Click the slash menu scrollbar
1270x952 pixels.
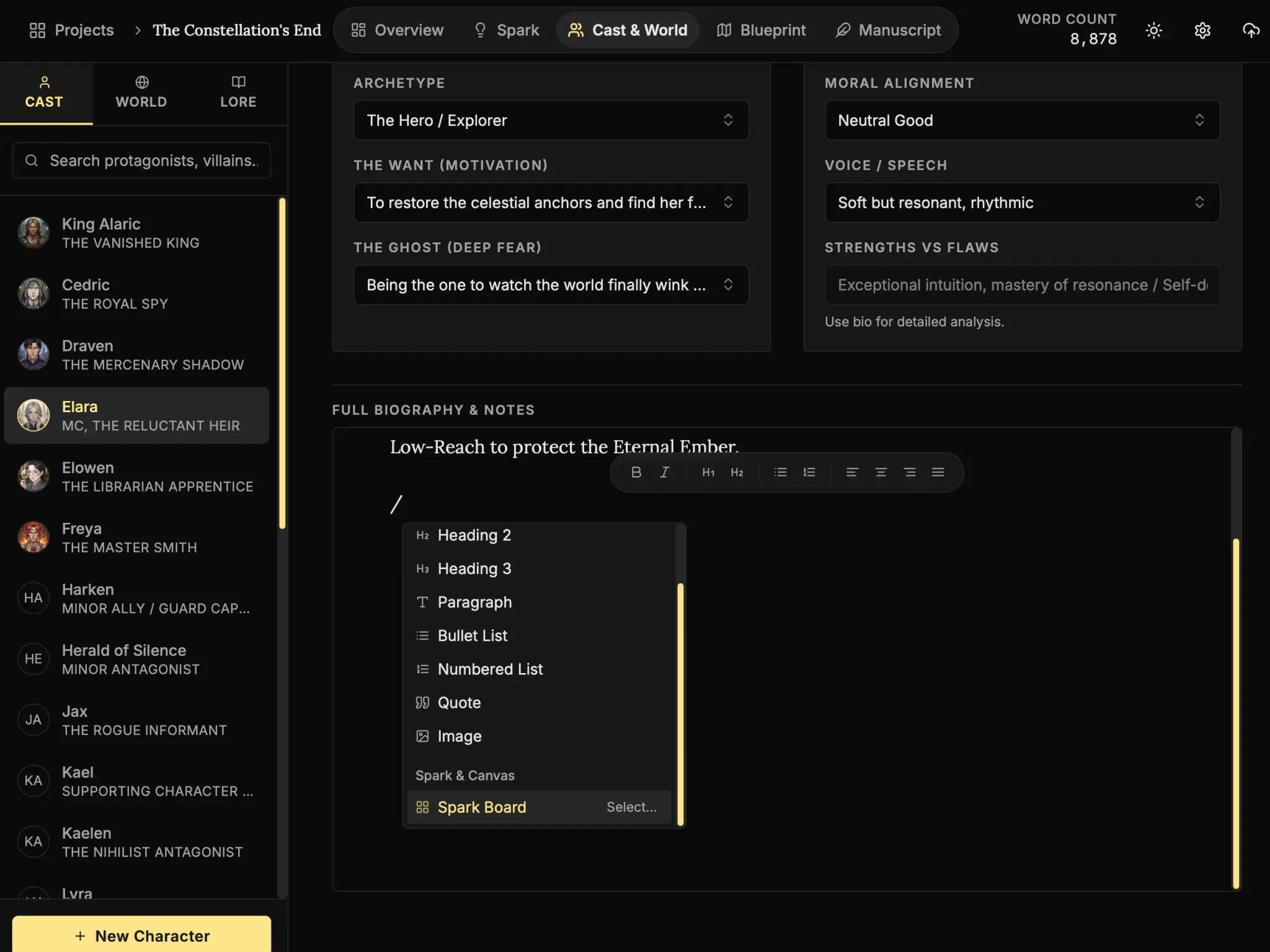[x=680, y=703]
